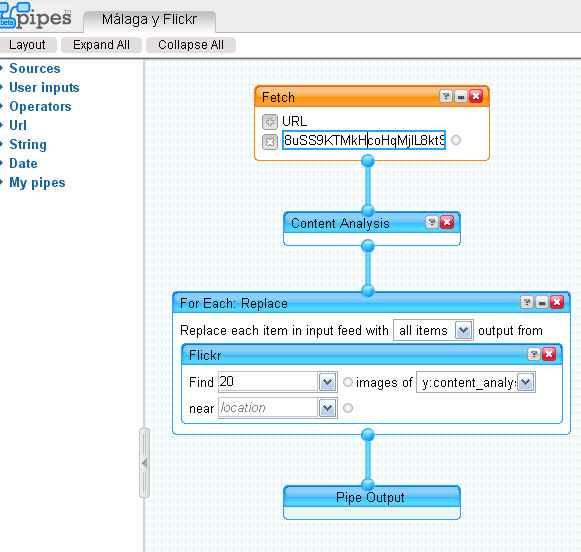Select the Málaga y Flickr tab
Image resolution: width=581 pixels, height=552 pixels.
(149, 20)
